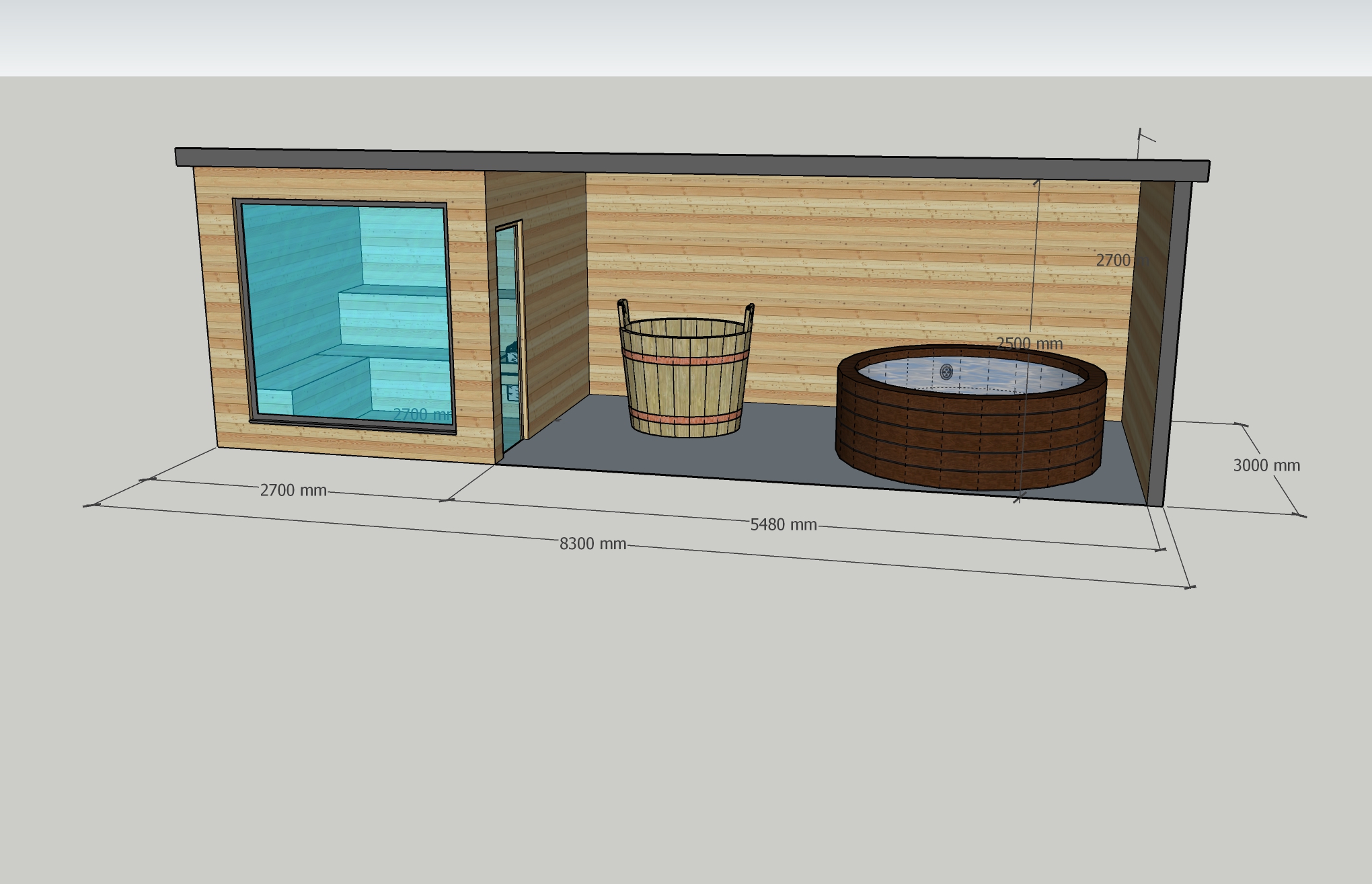
Task: Select the 2500 mm height dimension label
Action: tap(1029, 344)
